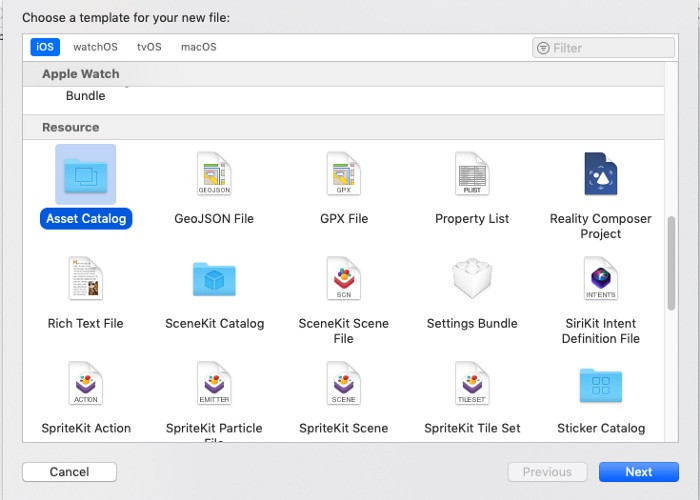
Task: Click the "Bundle" label under Apple Watch
Action: tap(86, 96)
